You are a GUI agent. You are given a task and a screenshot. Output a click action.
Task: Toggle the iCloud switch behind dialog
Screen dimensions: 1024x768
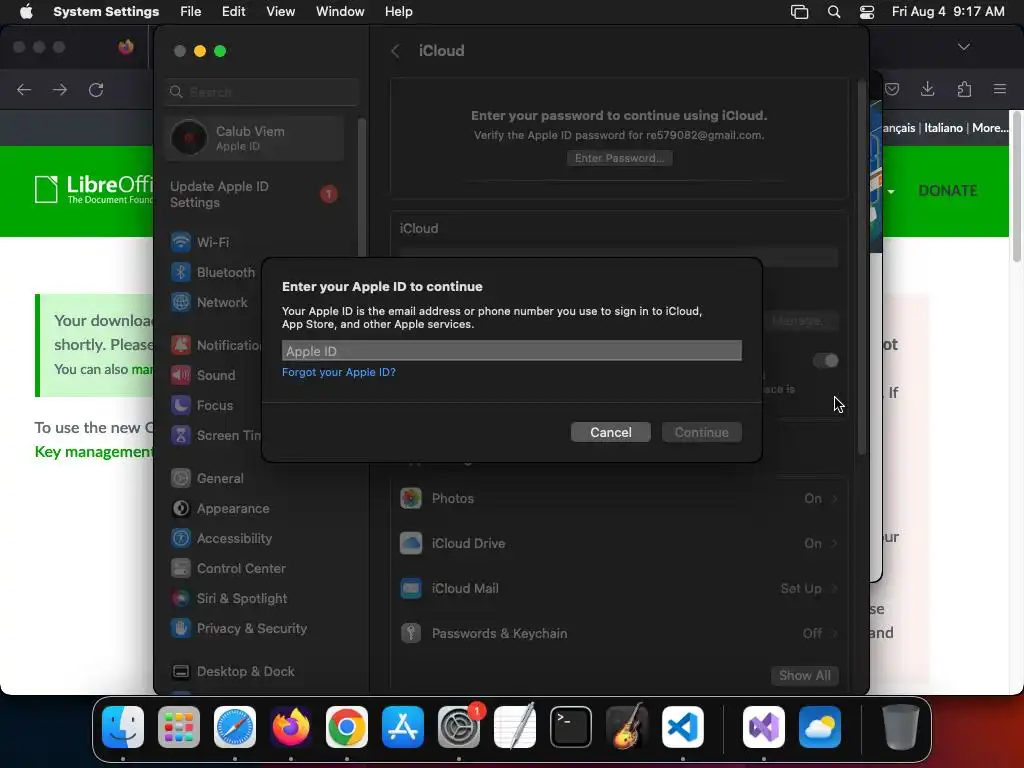825,360
